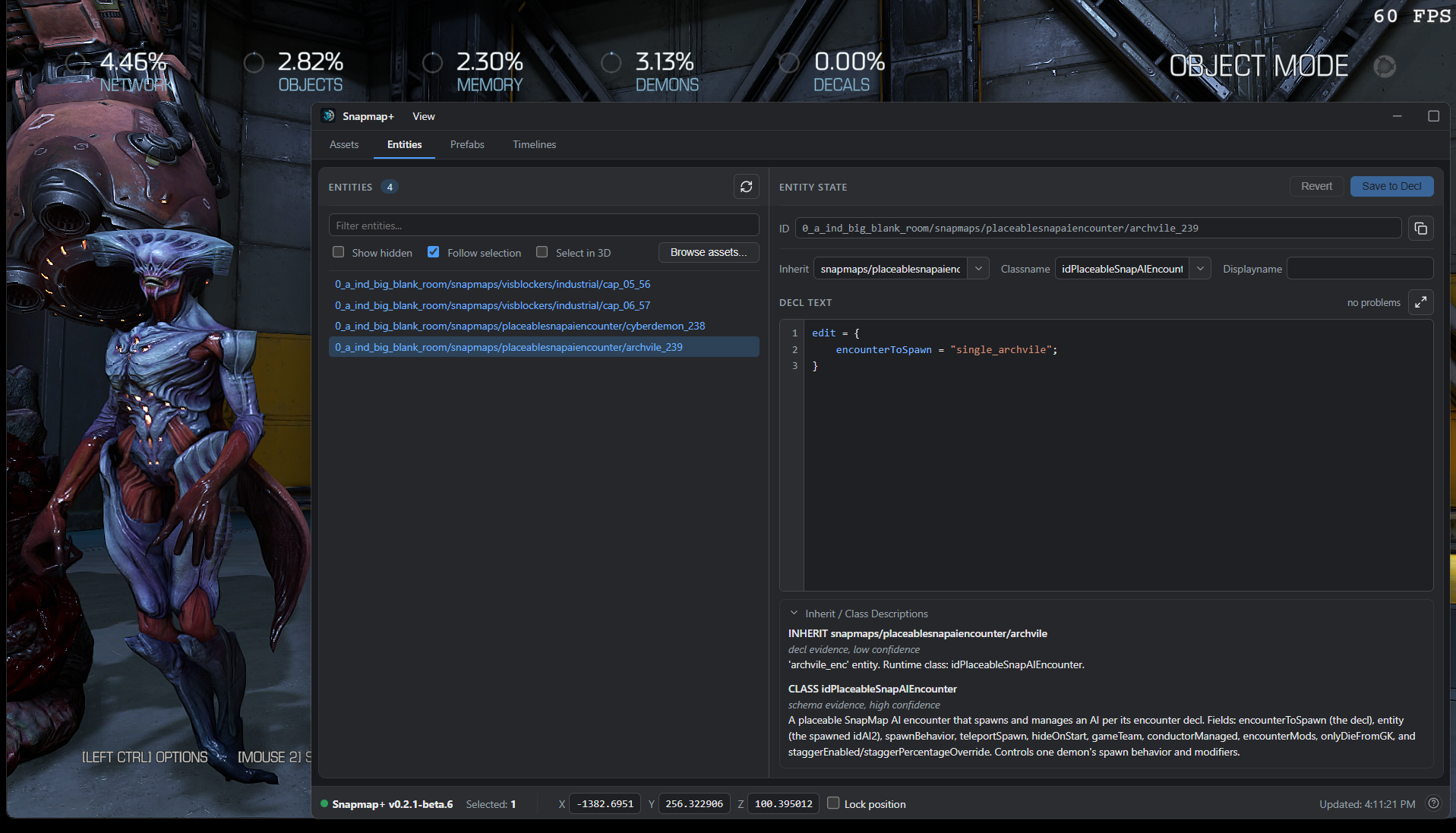Select entity cap_05_56 in list

(x=544, y=284)
